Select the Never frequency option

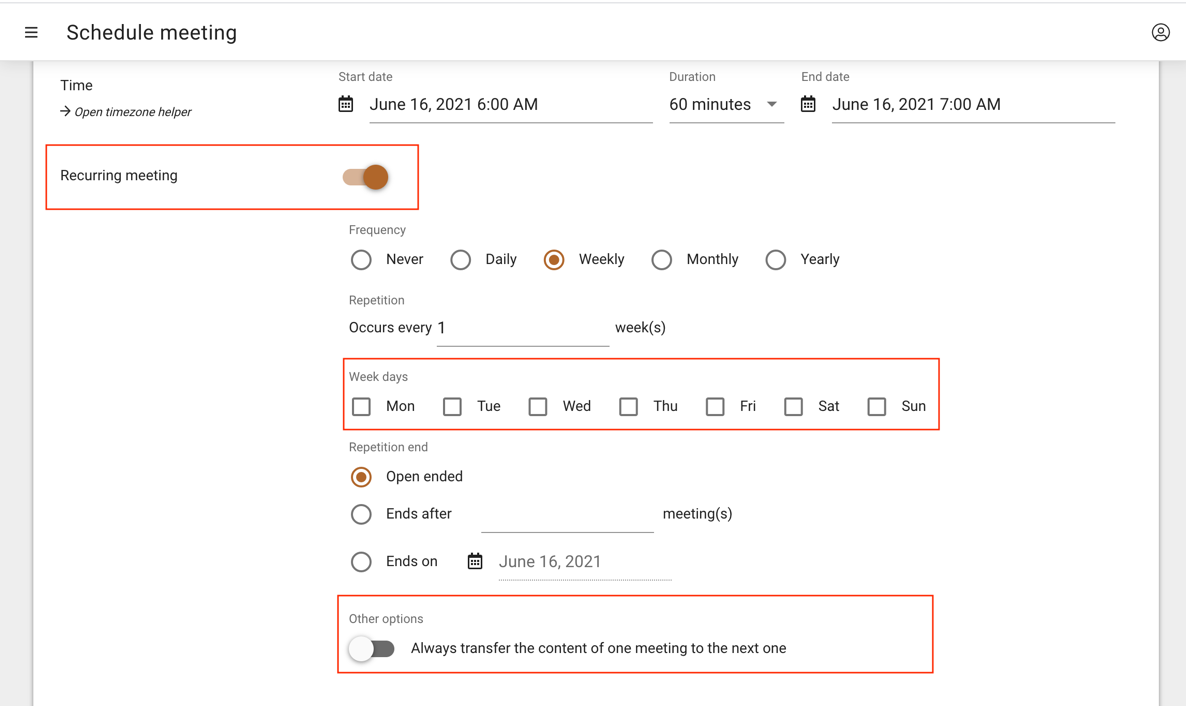click(361, 260)
